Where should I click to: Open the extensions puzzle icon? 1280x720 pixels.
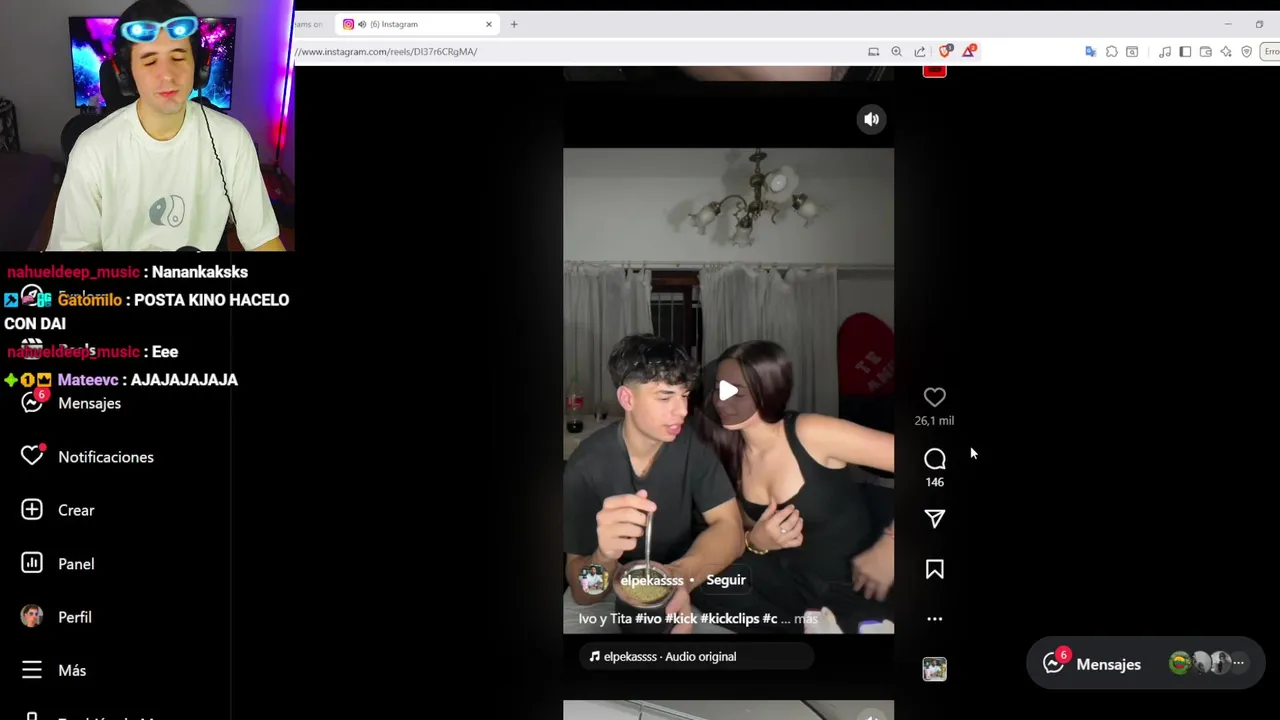click(x=1111, y=52)
